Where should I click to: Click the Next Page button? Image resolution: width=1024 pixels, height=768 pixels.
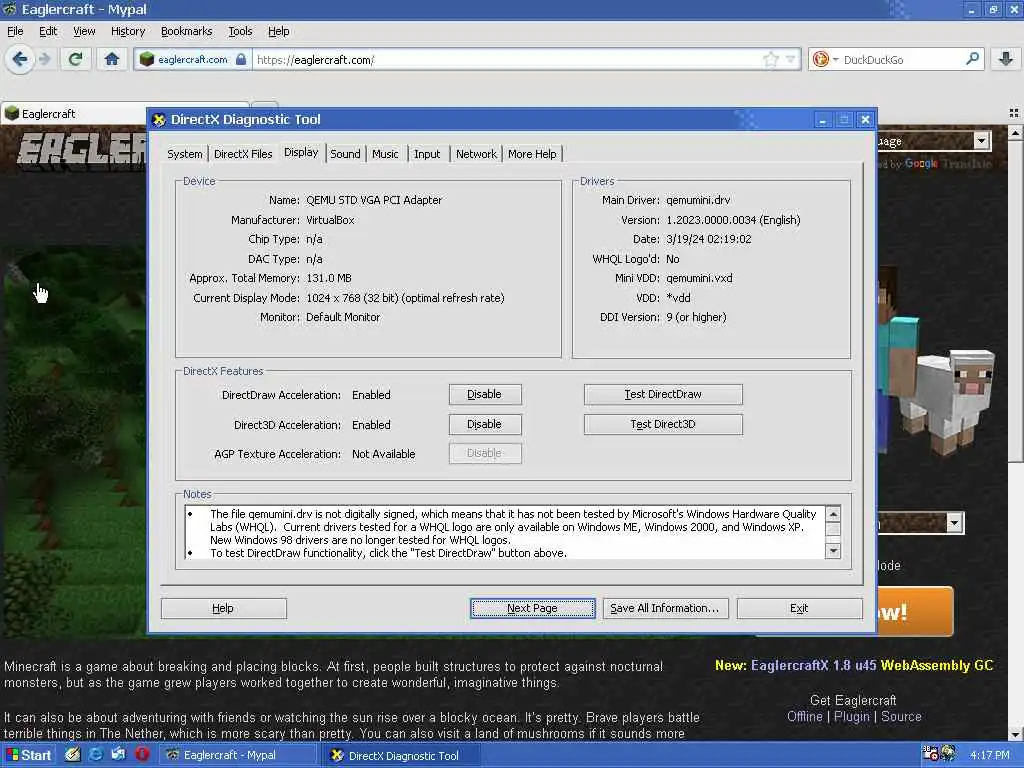coord(532,608)
